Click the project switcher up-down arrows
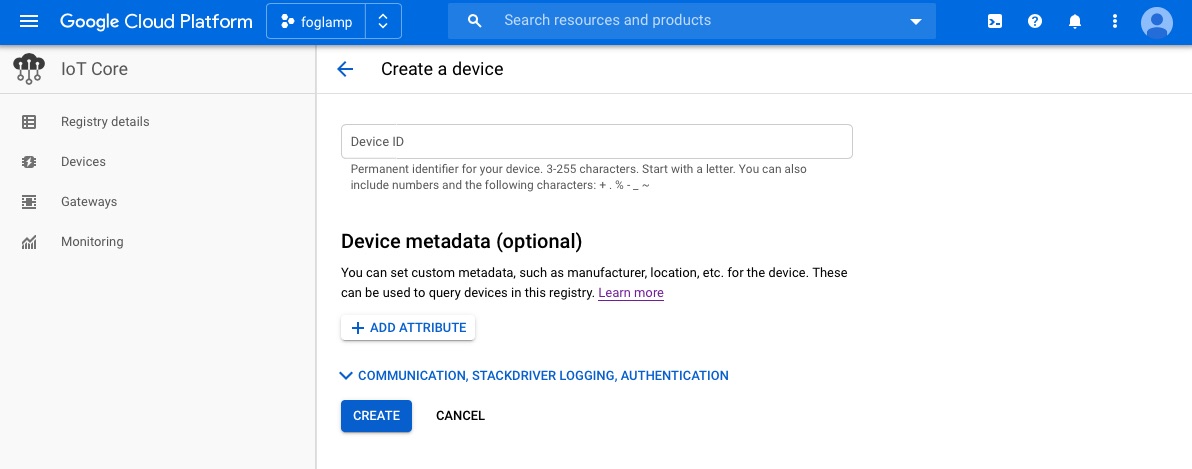This screenshot has height=469, width=1192. (x=383, y=21)
